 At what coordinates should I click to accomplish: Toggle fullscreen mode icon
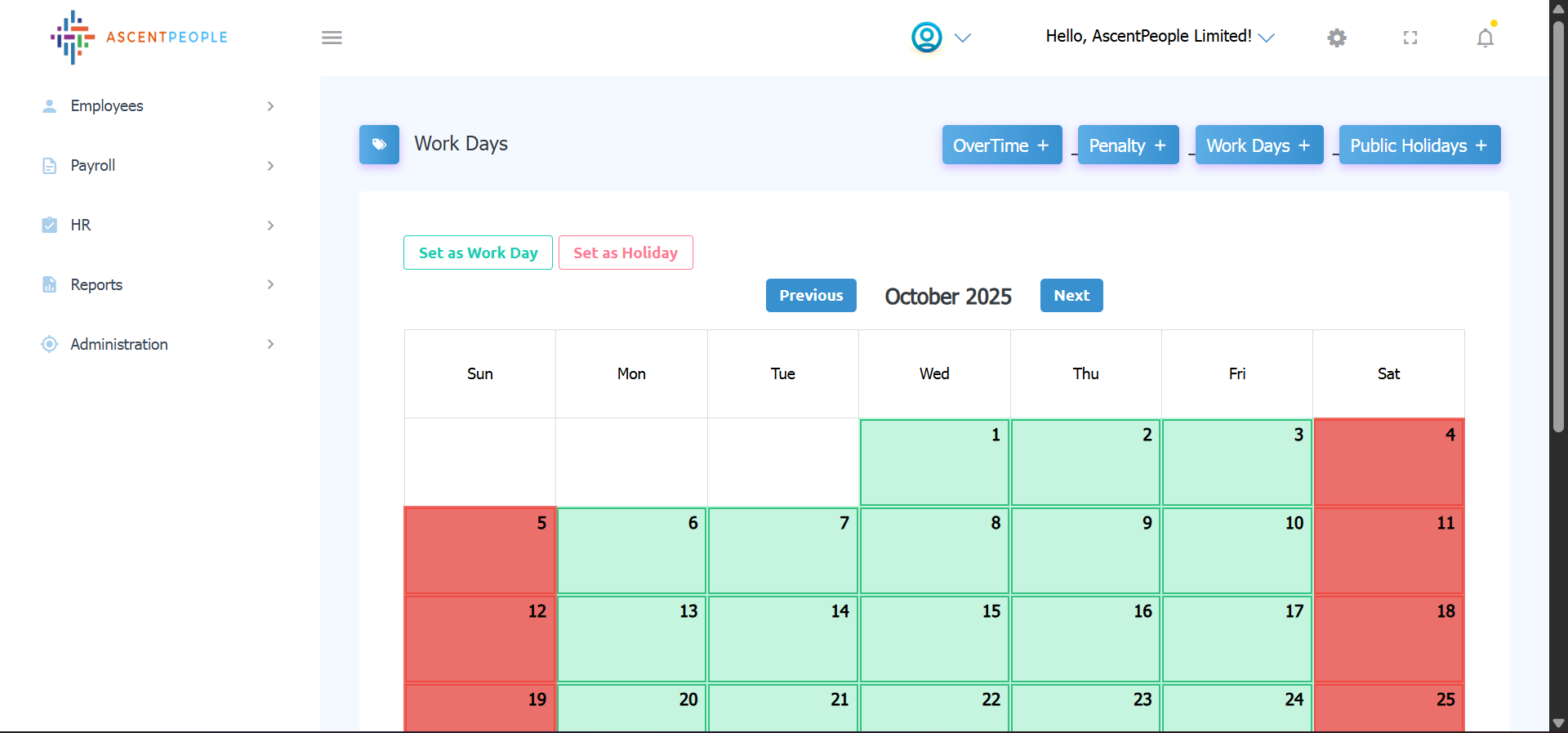pyautogui.click(x=1410, y=38)
